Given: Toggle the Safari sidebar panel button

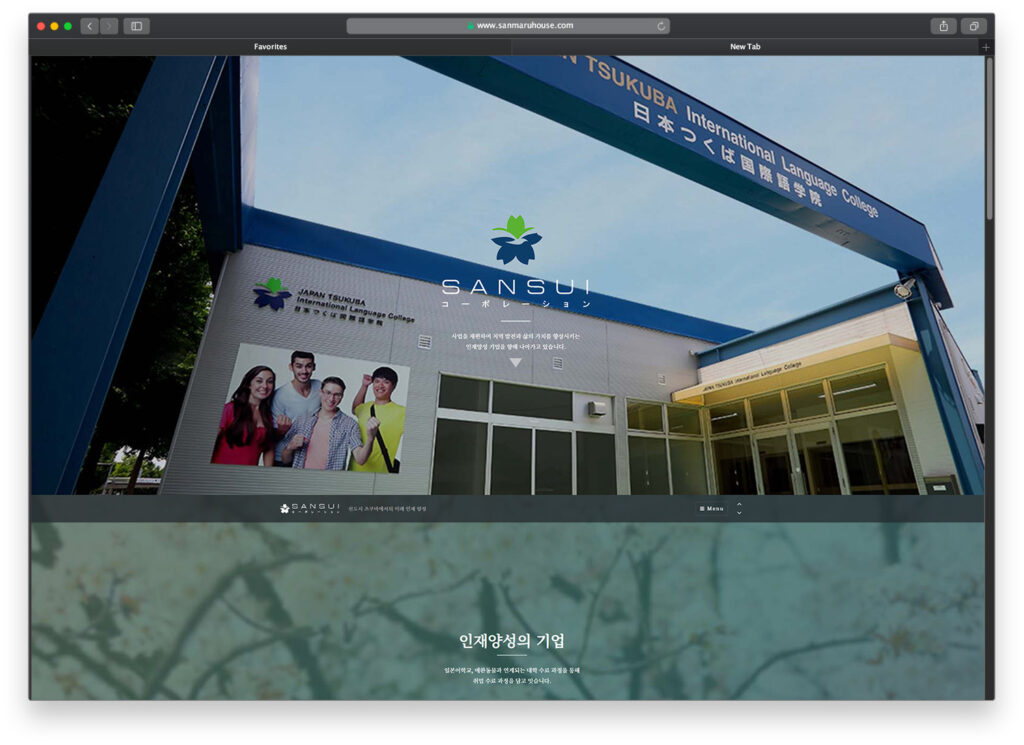Looking at the screenshot, I should click(x=136, y=26).
